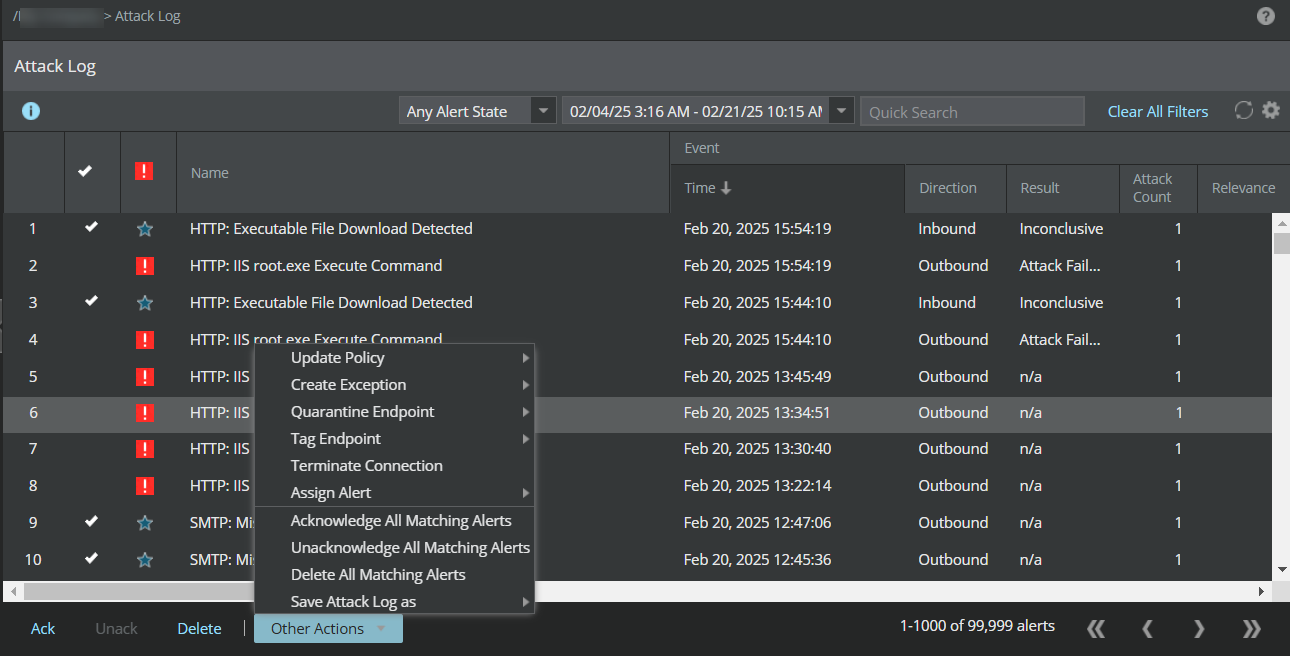
Task: Toggle the acknowledged checkmark in row 10
Action: 91,558
